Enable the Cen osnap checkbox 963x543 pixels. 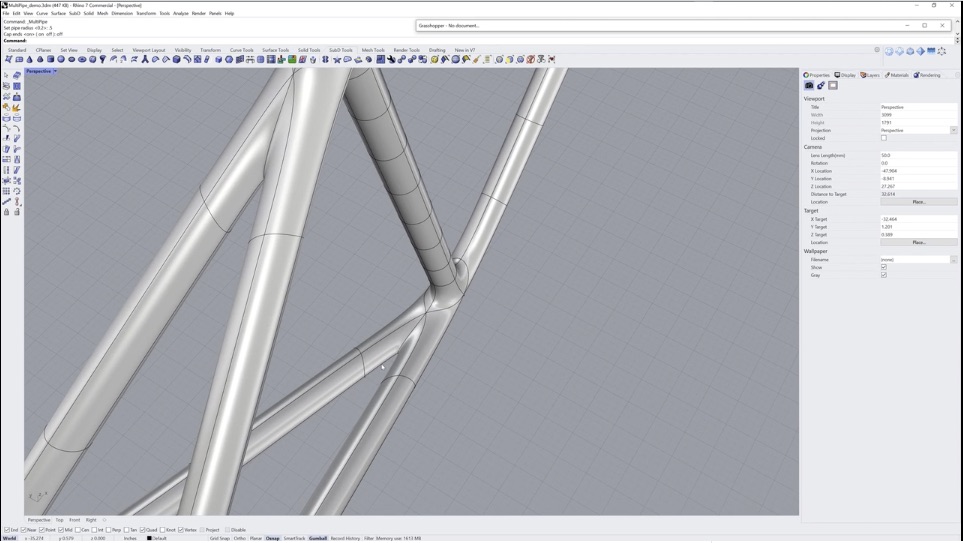coord(78,529)
